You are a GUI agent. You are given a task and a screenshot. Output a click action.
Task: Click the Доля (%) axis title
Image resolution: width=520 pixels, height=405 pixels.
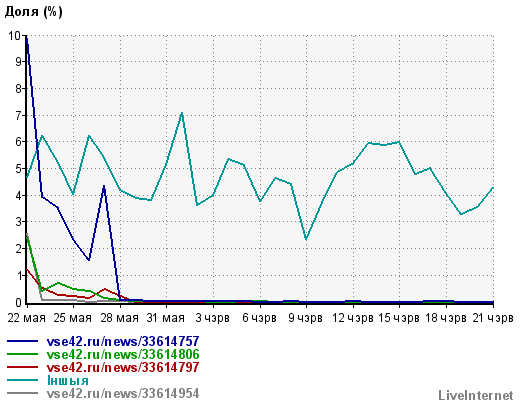pyautogui.click(x=34, y=12)
